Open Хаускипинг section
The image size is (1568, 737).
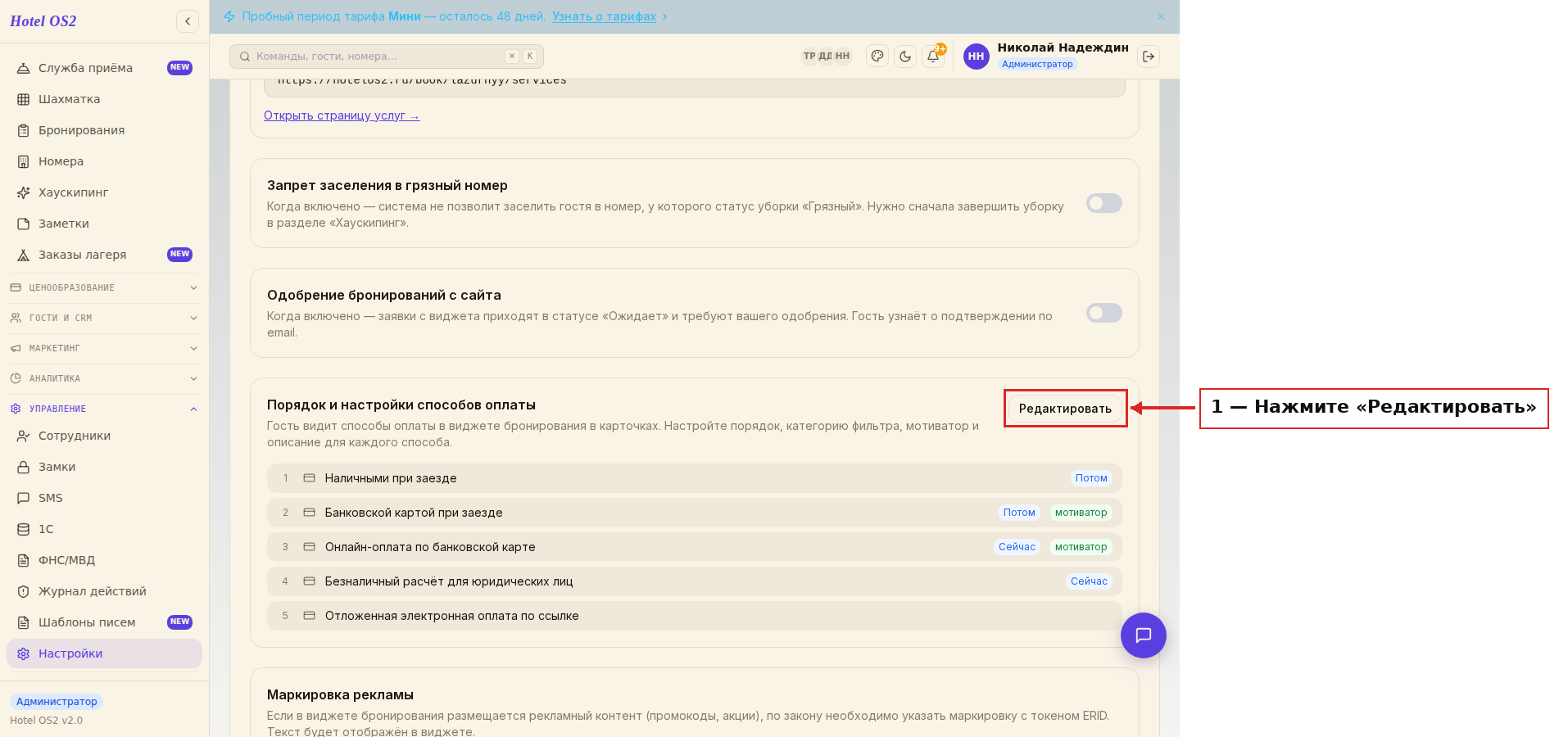104,192
